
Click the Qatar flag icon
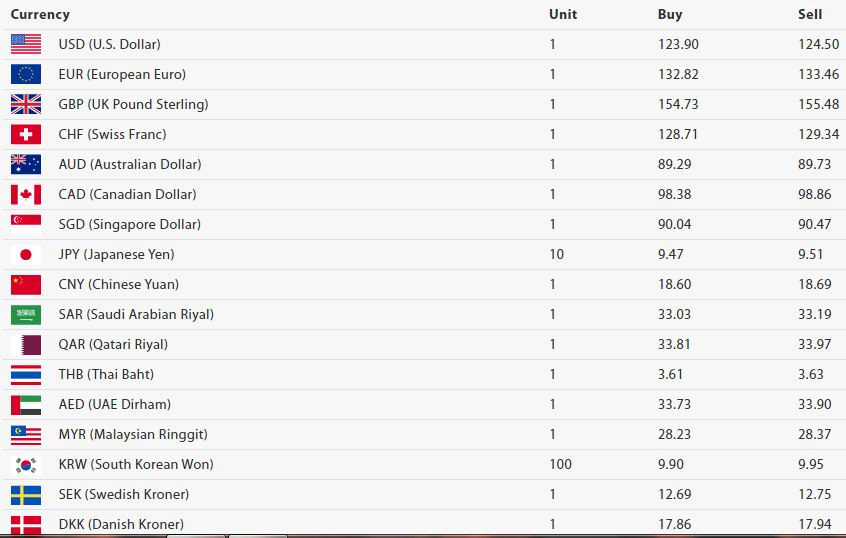tap(26, 344)
